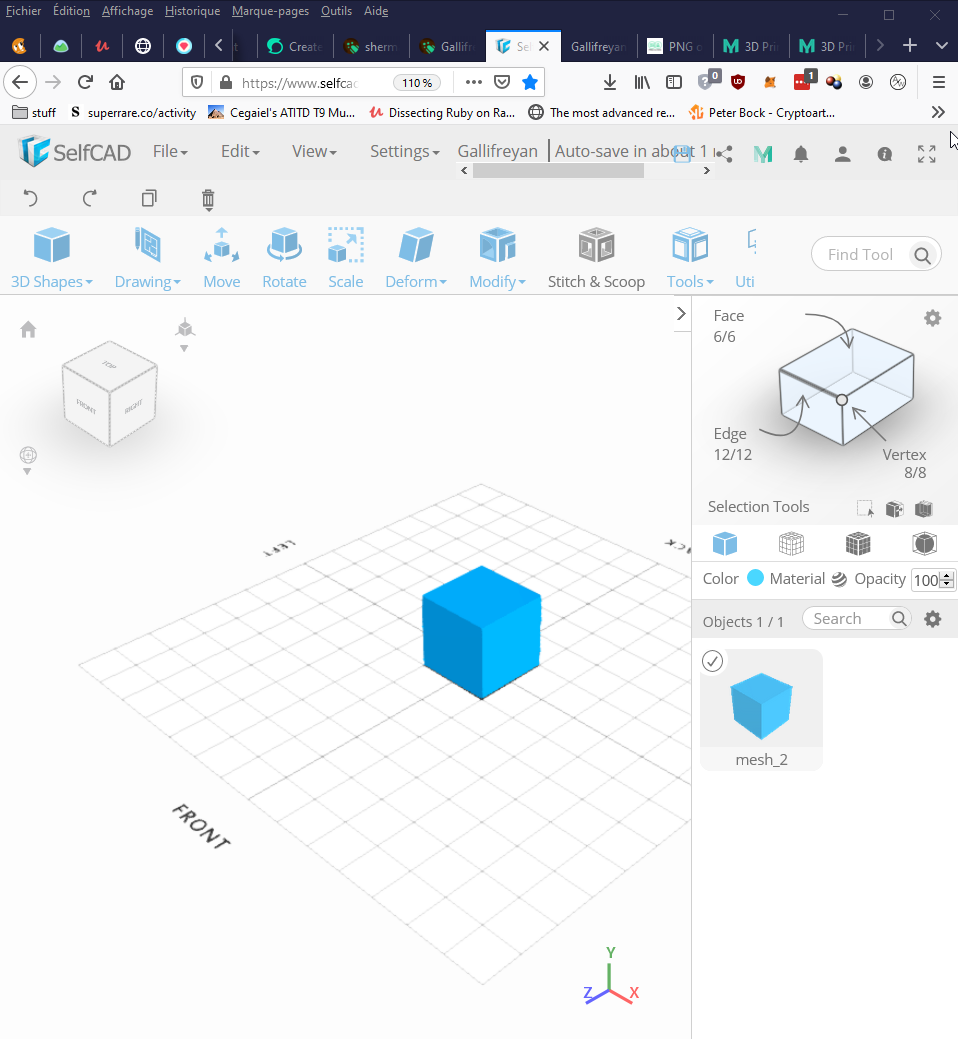
Task: Enter fullscreen mode with expand icon
Action: point(927,154)
